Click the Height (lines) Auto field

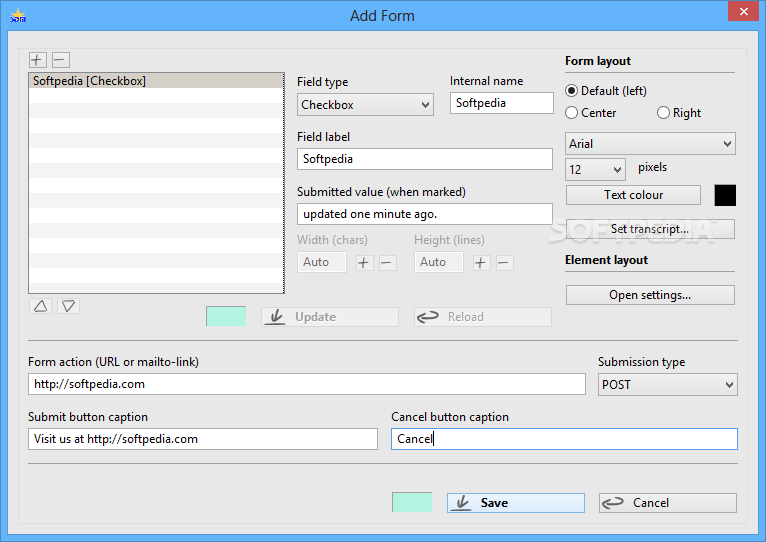[x=439, y=262]
